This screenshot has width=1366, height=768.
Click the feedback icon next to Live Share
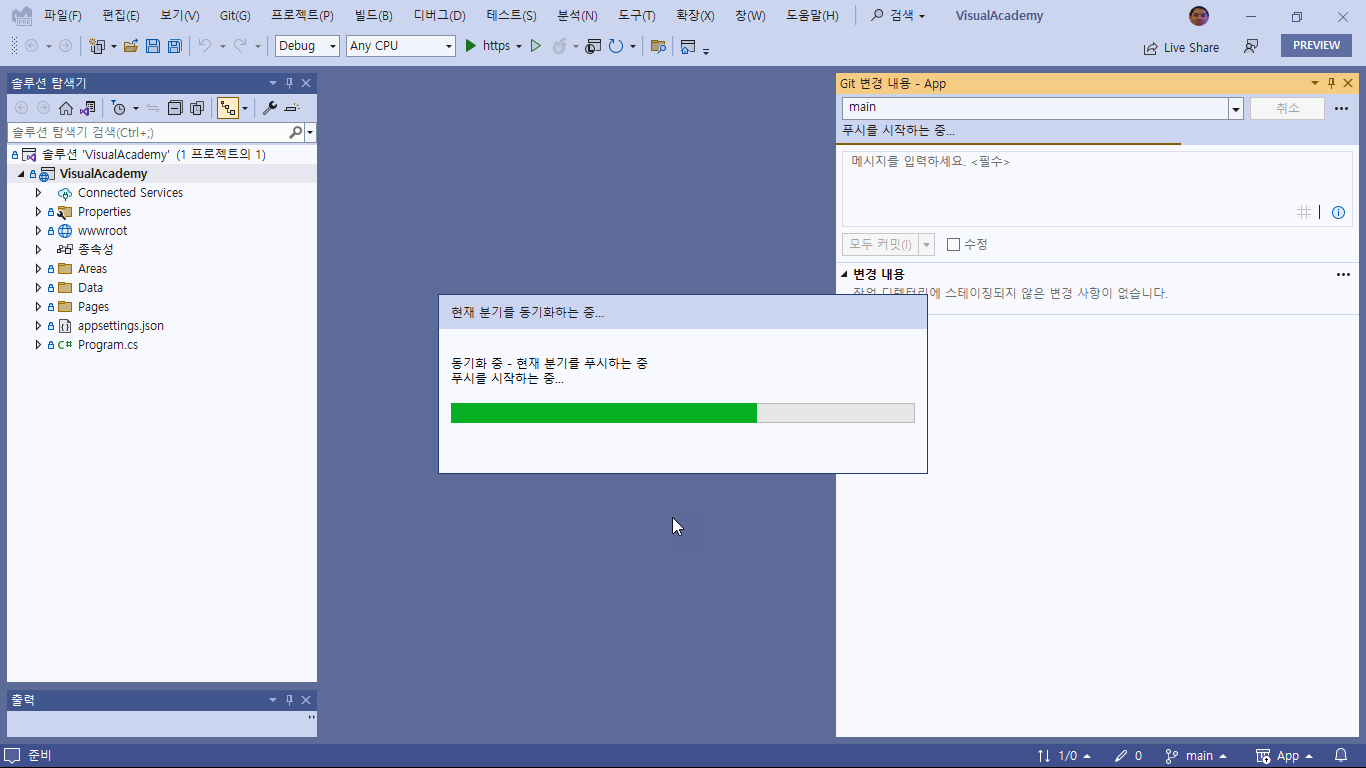(x=1251, y=46)
